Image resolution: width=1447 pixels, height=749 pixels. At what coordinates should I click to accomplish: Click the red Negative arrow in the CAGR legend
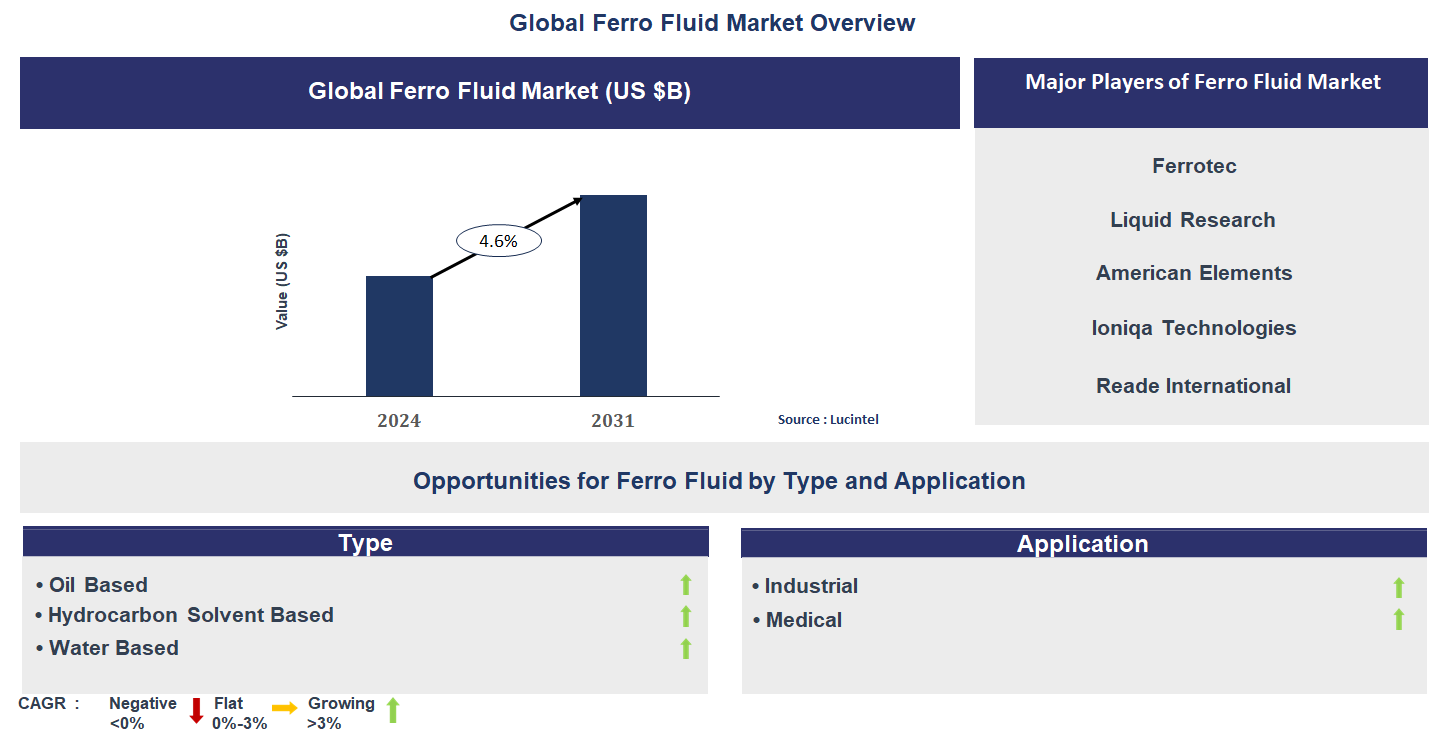tap(196, 712)
